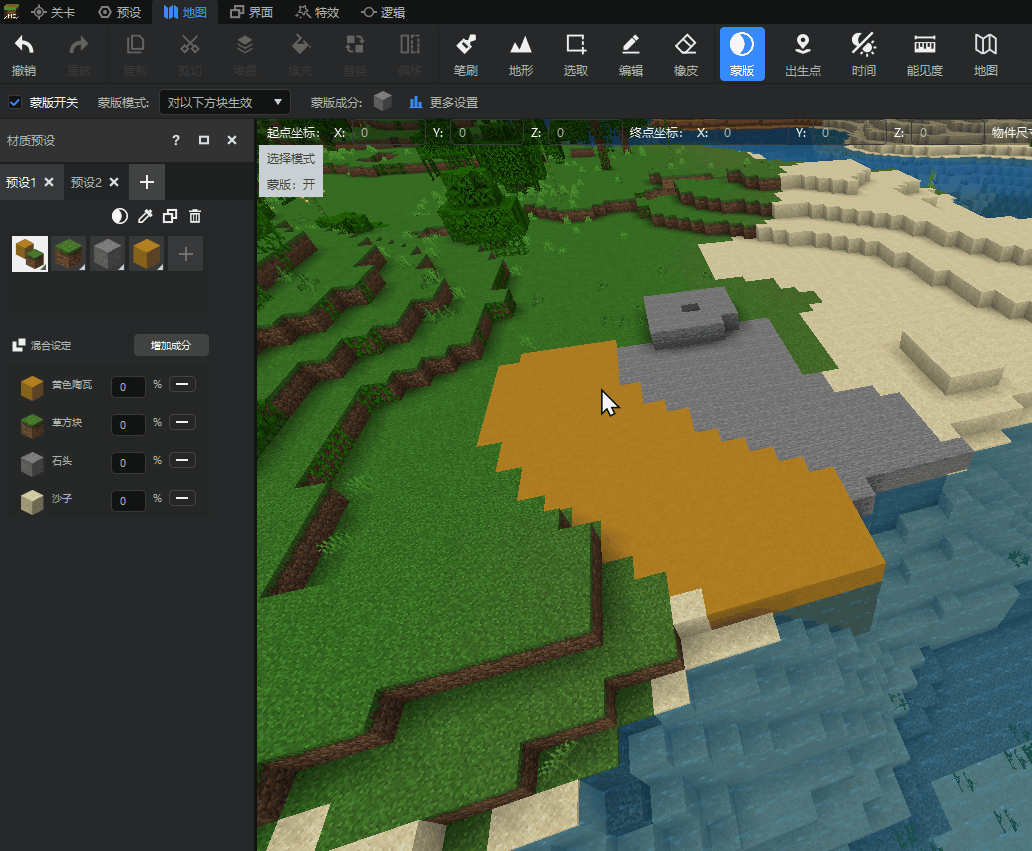Open 更多设置 more settings
The width and height of the screenshot is (1032, 851).
tap(444, 103)
